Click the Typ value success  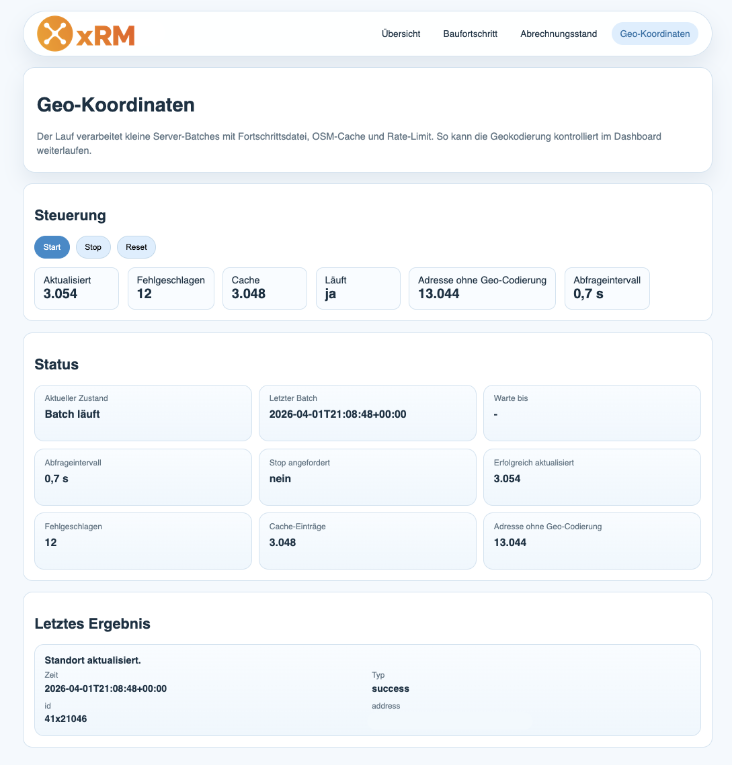390,688
